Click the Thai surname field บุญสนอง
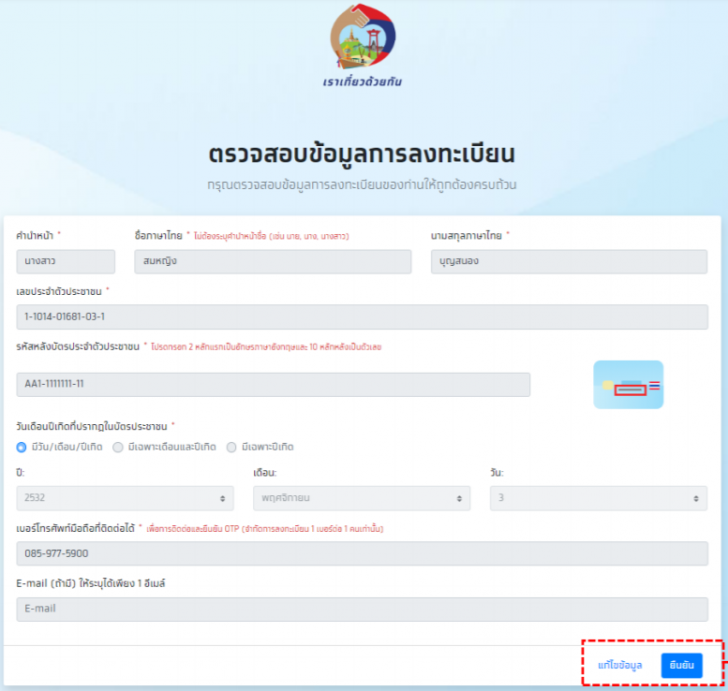Image resolution: width=728 pixels, height=691 pixels. pos(569,261)
